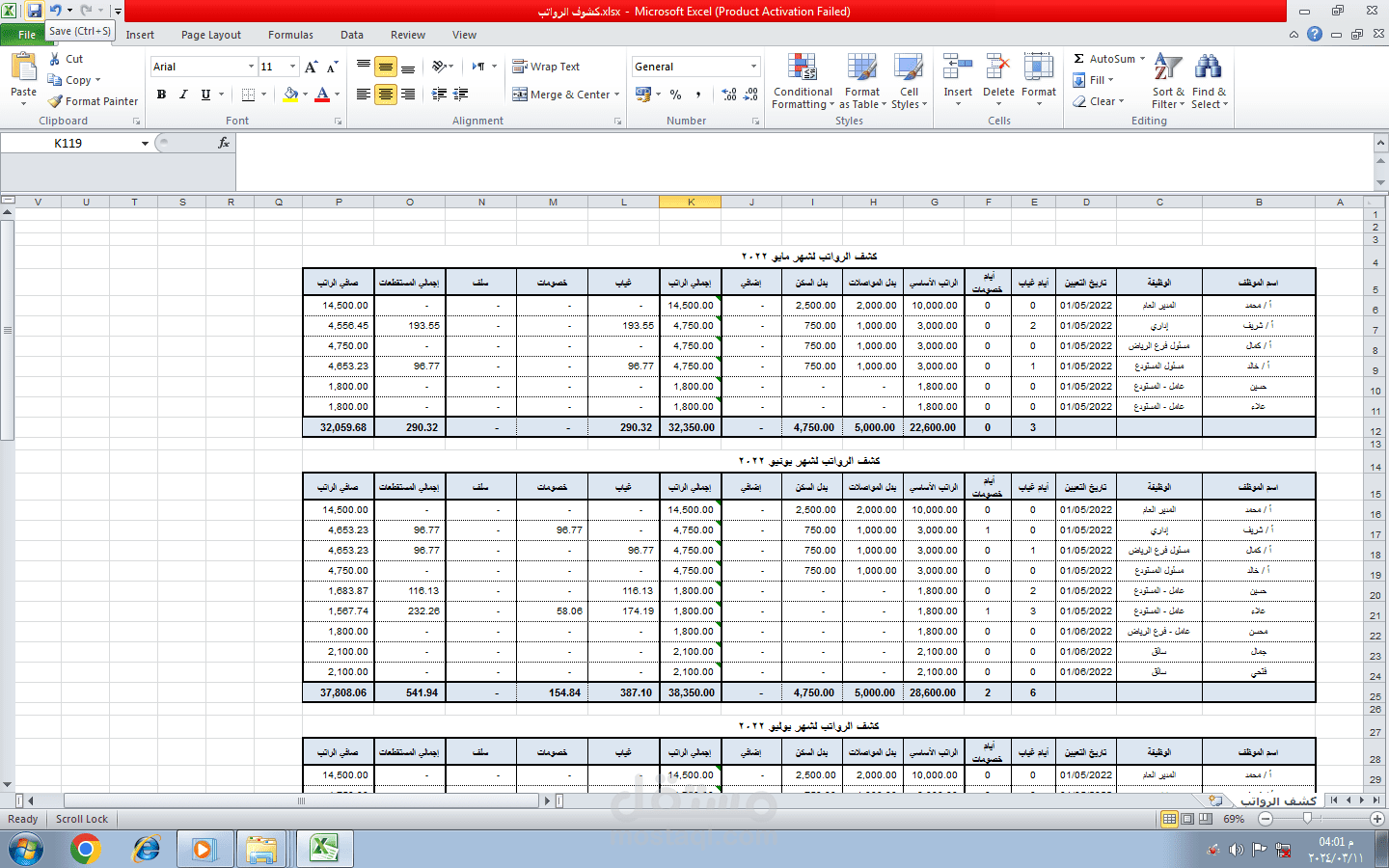Expand the General number format dropdown
This screenshot has height=868, width=1389.
point(754,67)
